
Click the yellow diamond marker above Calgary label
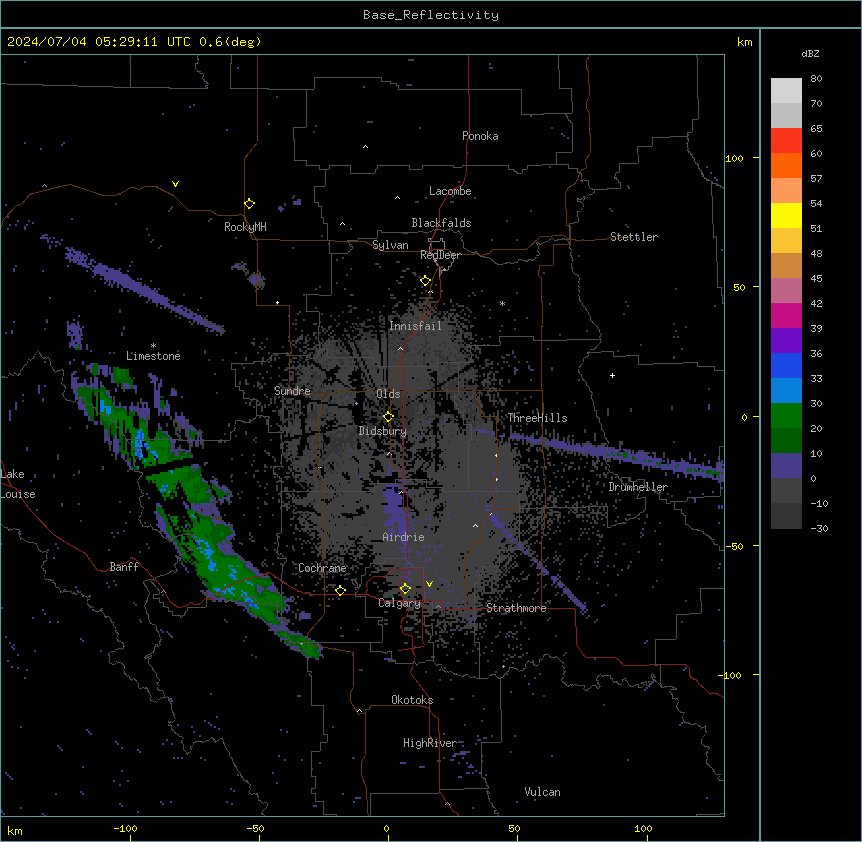tap(405, 589)
